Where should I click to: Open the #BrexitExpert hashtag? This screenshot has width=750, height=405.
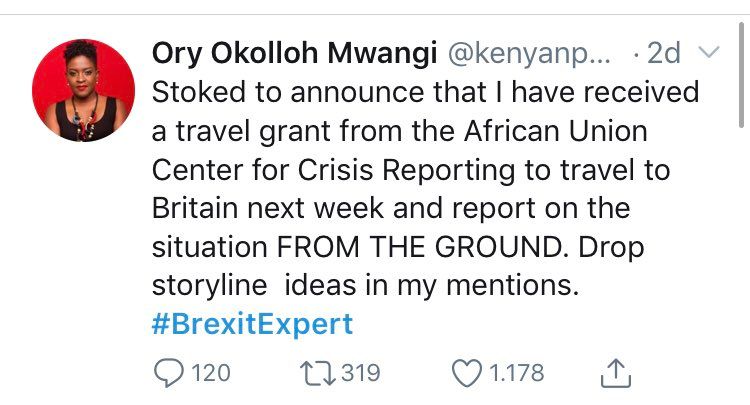pyautogui.click(x=252, y=325)
